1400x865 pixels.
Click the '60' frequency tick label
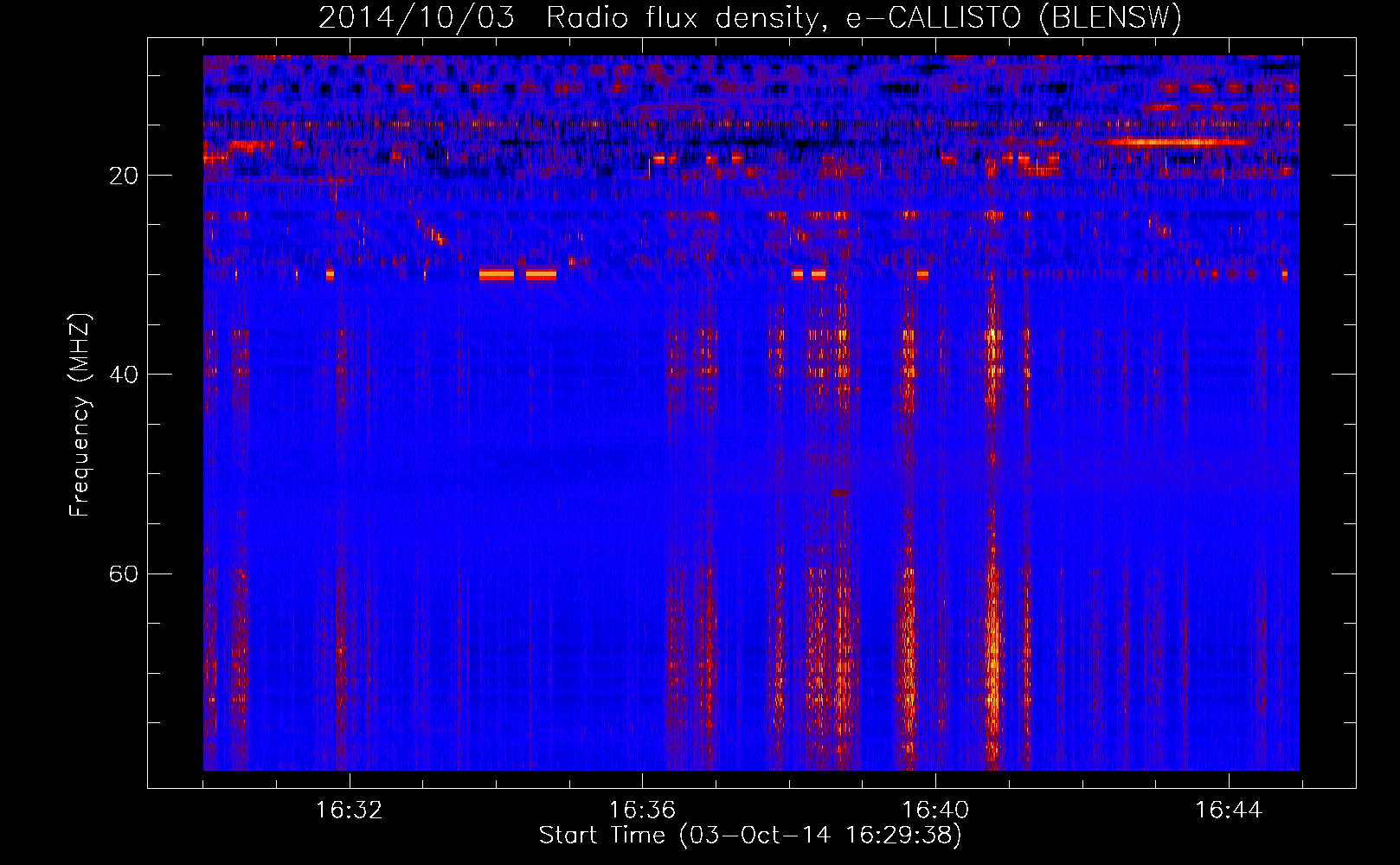tap(124, 573)
